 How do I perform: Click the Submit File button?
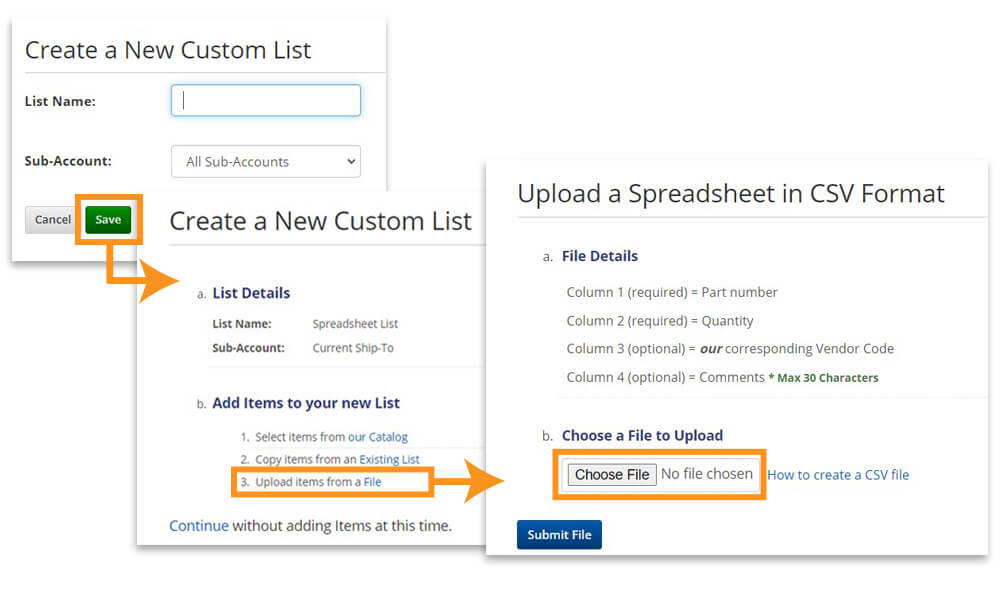tap(559, 534)
